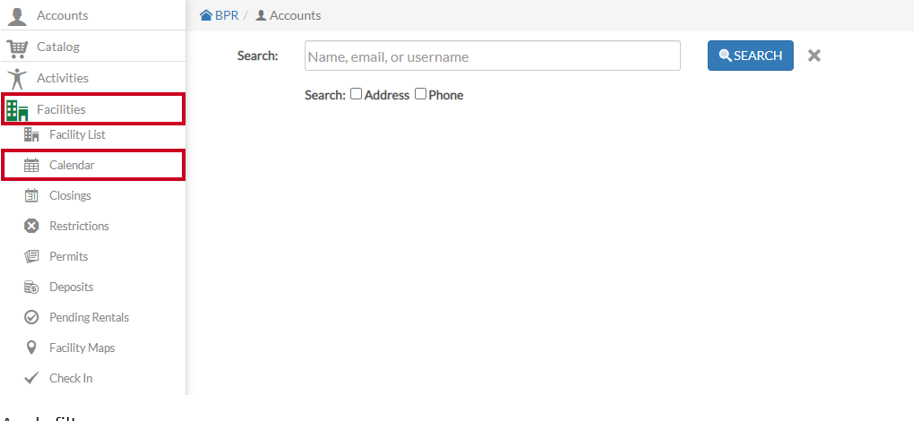Expand the Catalog menu section
The image size is (914, 421).
(x=93, y=47)
